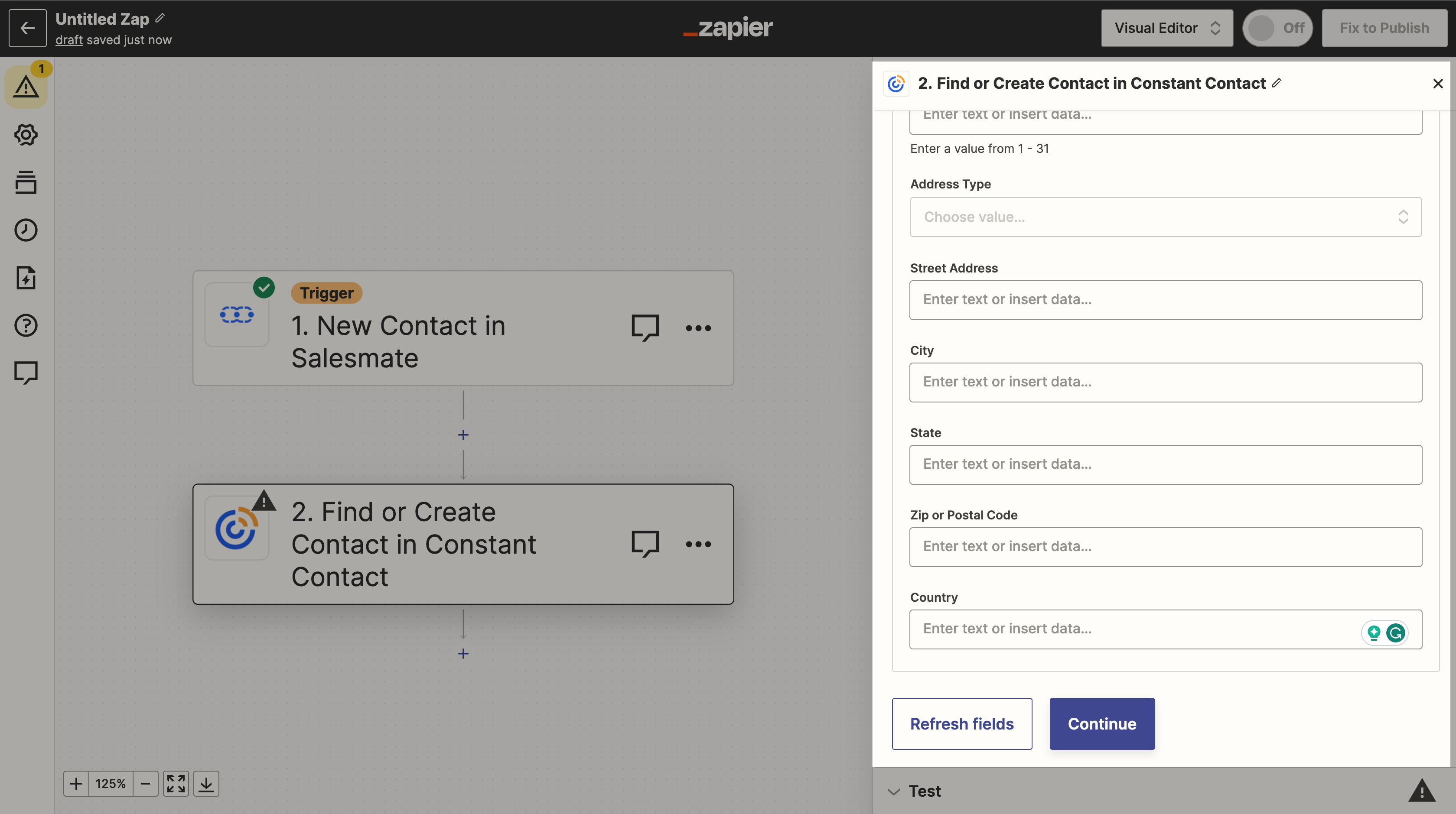
Task: Open the Visual Editor dropdown
Action: click(1166, 28)
